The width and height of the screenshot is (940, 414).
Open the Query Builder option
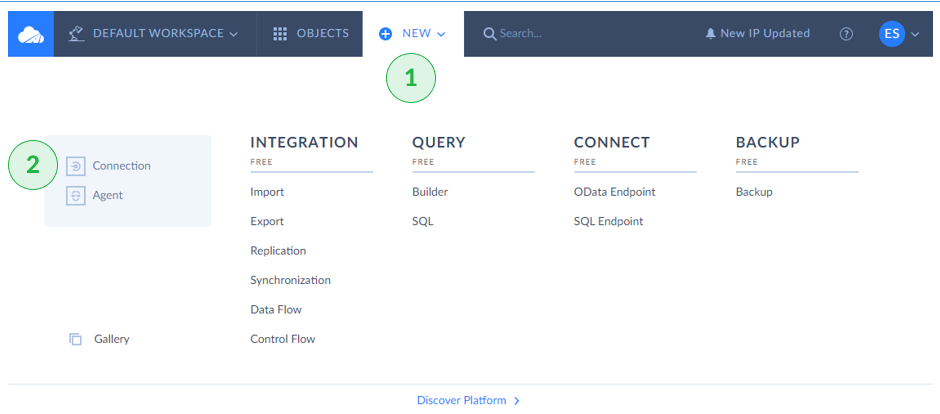[430, 192]
